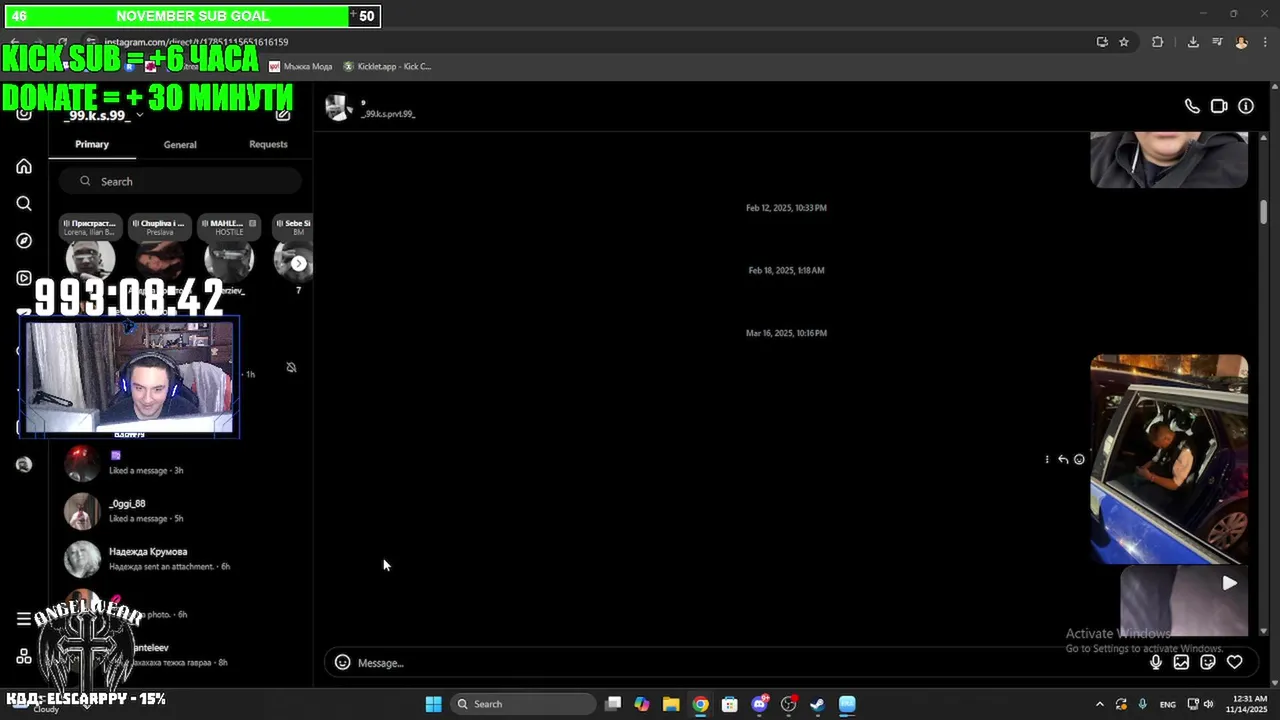
Task: Open Chrome three-dot menu
Action: click(x=1265, y=42)
